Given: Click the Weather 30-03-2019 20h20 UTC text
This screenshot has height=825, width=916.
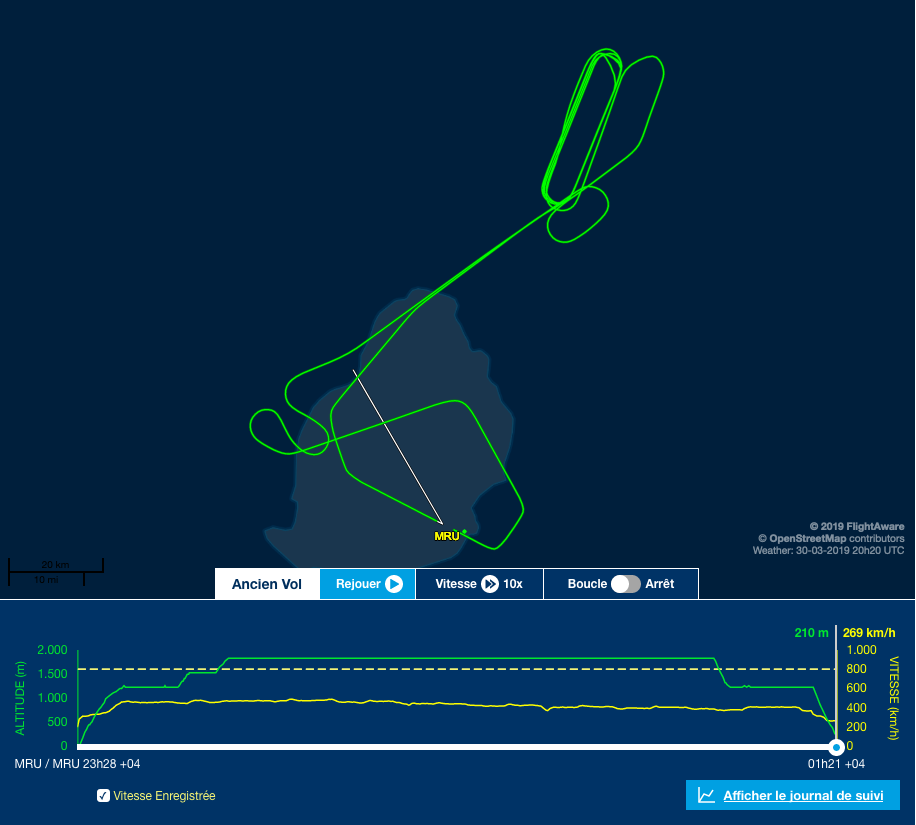Looking at the screenshot, I should click(828, 550).
